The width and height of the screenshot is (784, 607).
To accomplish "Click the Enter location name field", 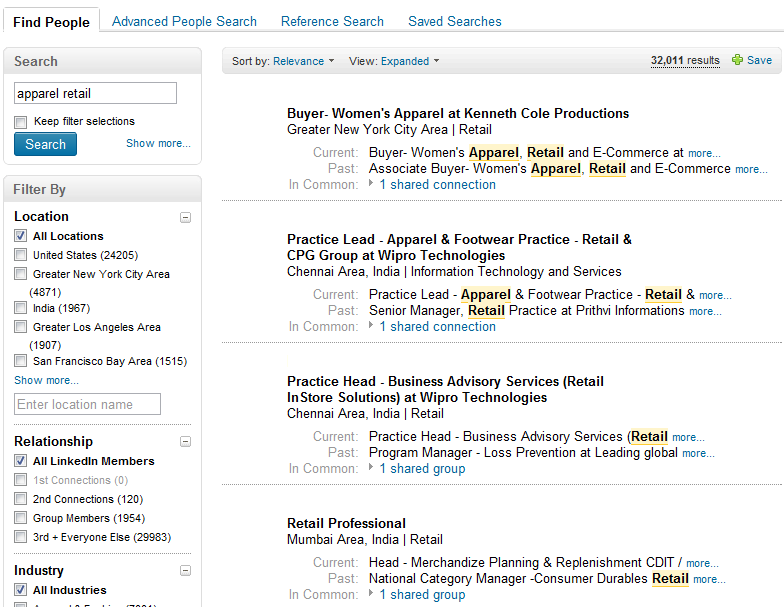I will 88,404.
